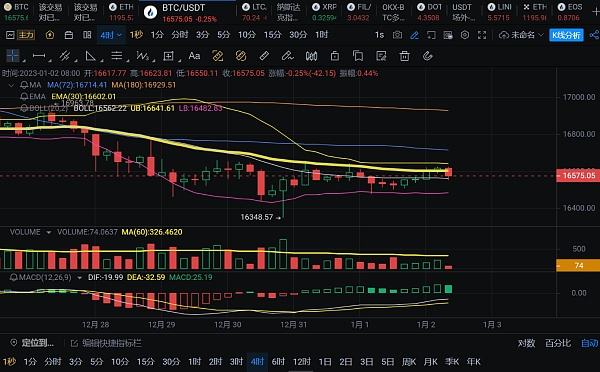Click the first orange magnet link tool
600x372 pixels.
tap(217, 56)
